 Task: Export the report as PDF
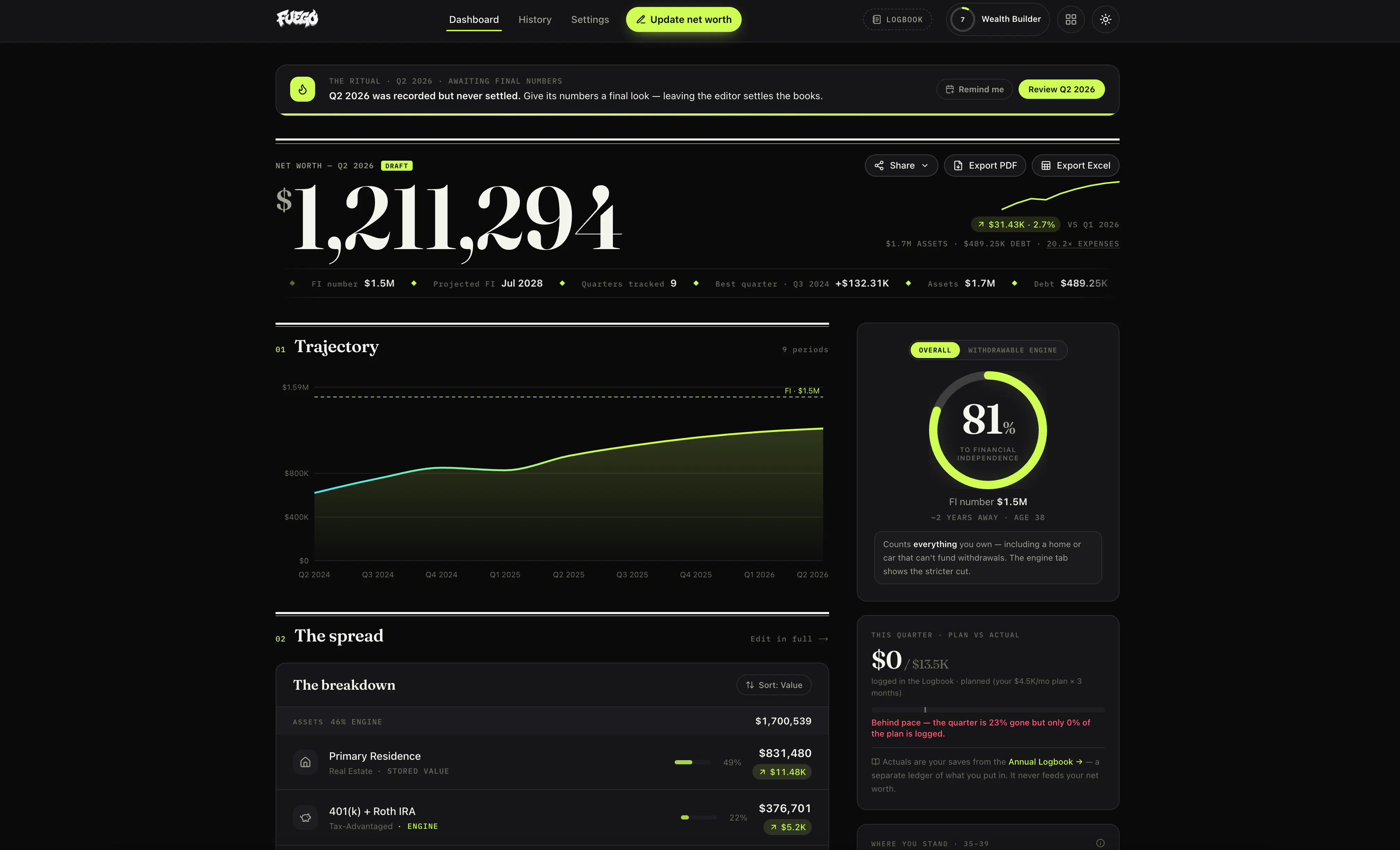point(985,165)
